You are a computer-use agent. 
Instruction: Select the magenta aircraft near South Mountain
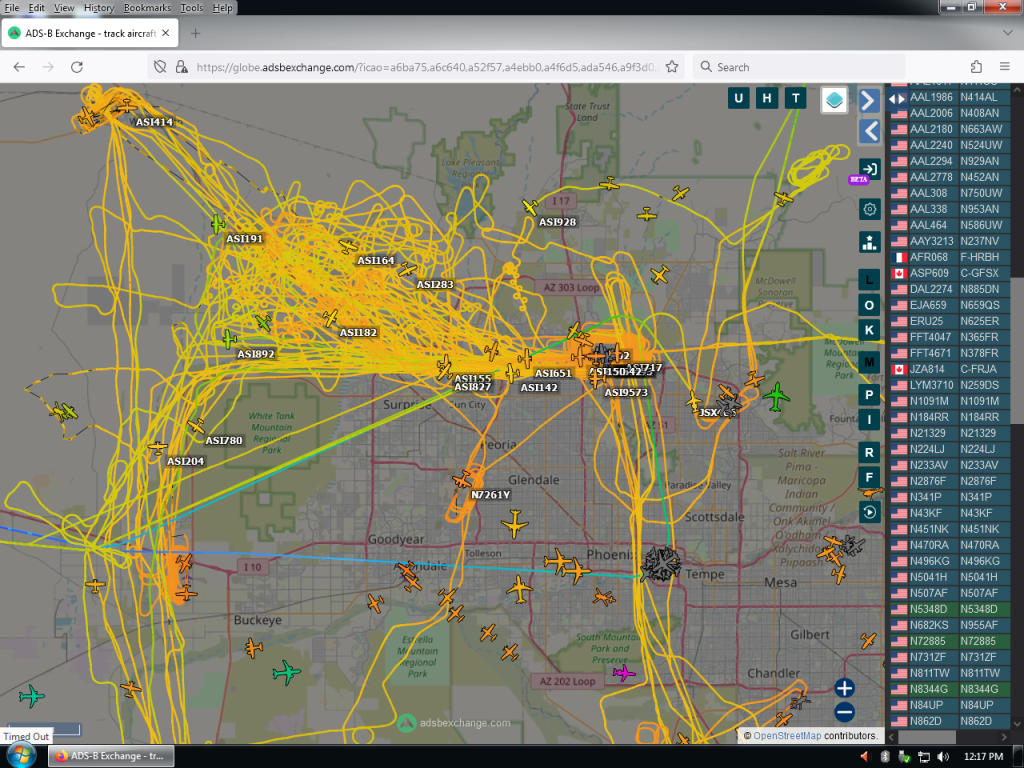pyautogui.click(x=624, y=673)
